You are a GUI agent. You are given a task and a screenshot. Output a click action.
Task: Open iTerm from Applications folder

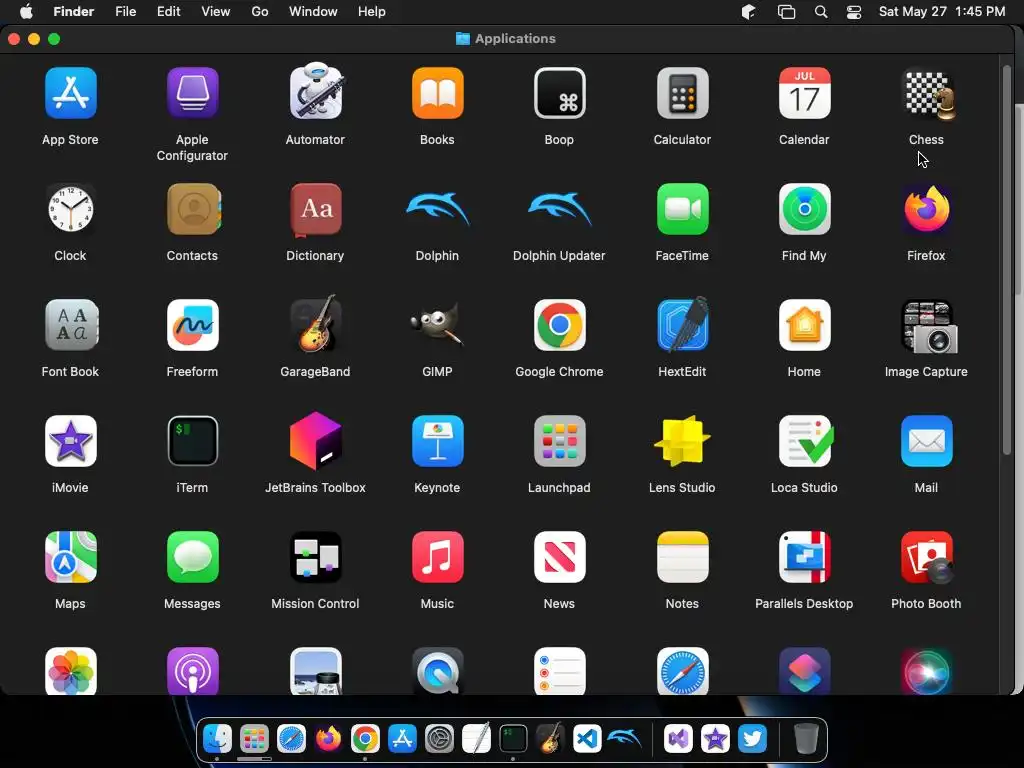(x=193, y=441)
